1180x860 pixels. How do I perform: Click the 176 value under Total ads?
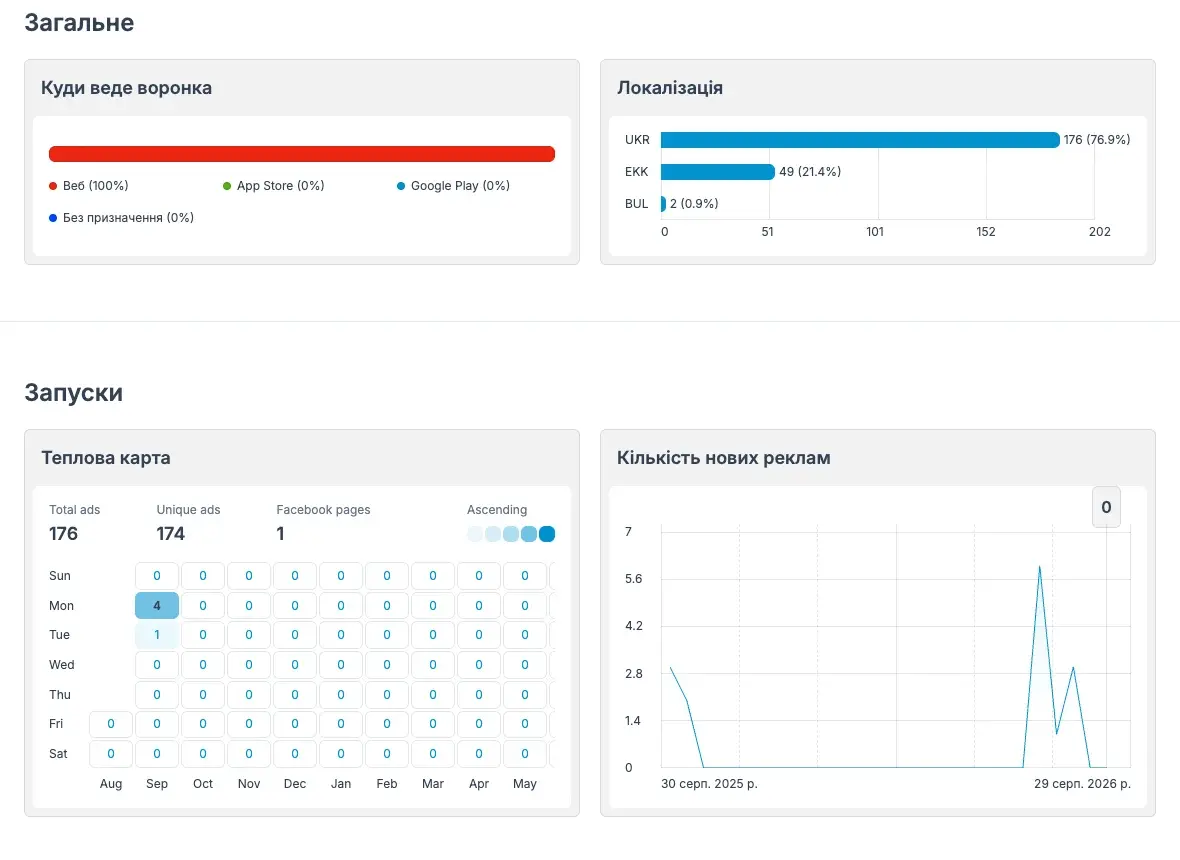pos(63,534)
